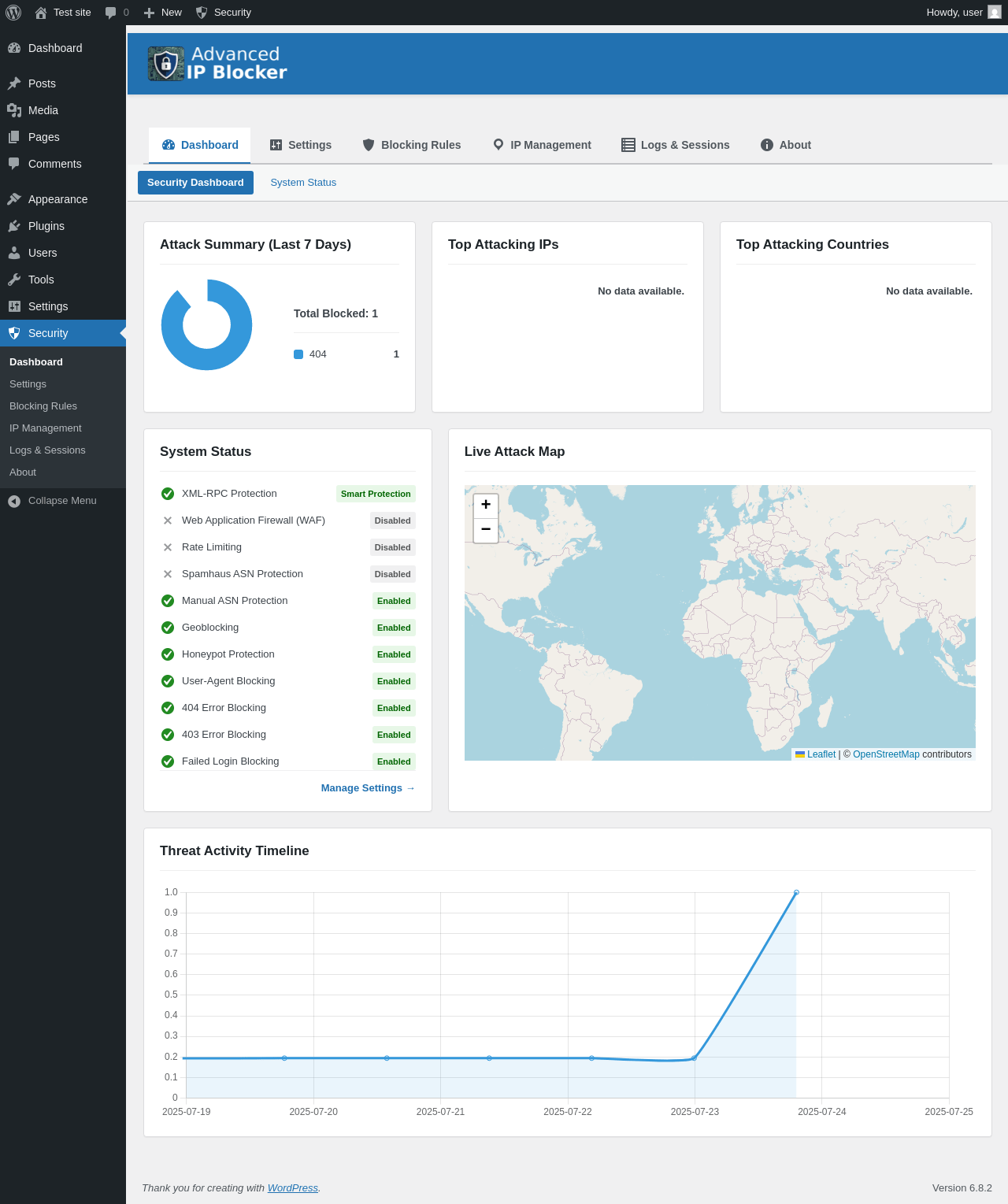Click the blue 404 legend swatch
This screenshot has height=1204, width=1008.
[298, 354]
